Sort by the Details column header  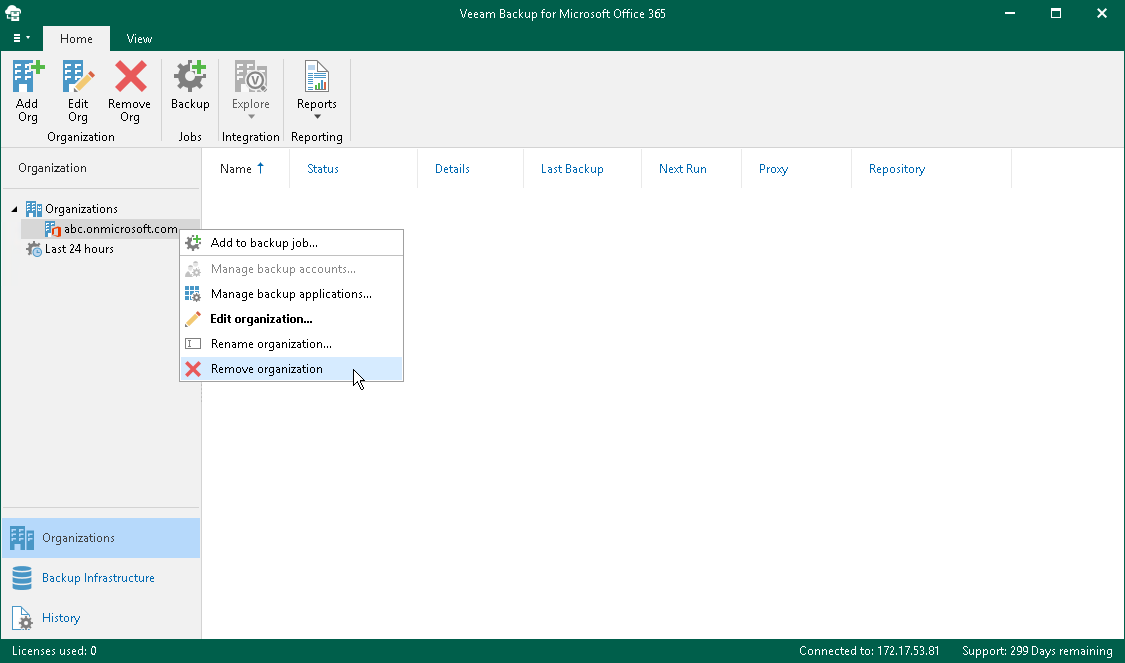[452, 169]
